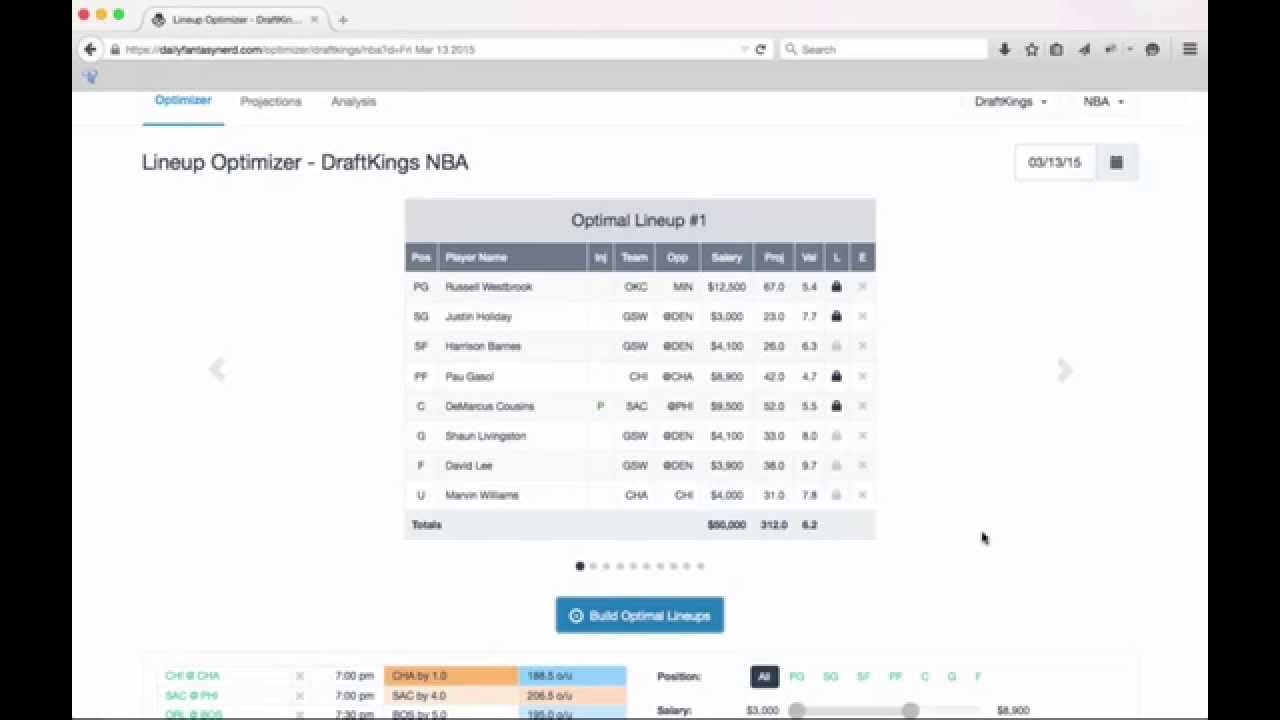
Task: Reload the page with the refresh icon
Action: point(760,49)
